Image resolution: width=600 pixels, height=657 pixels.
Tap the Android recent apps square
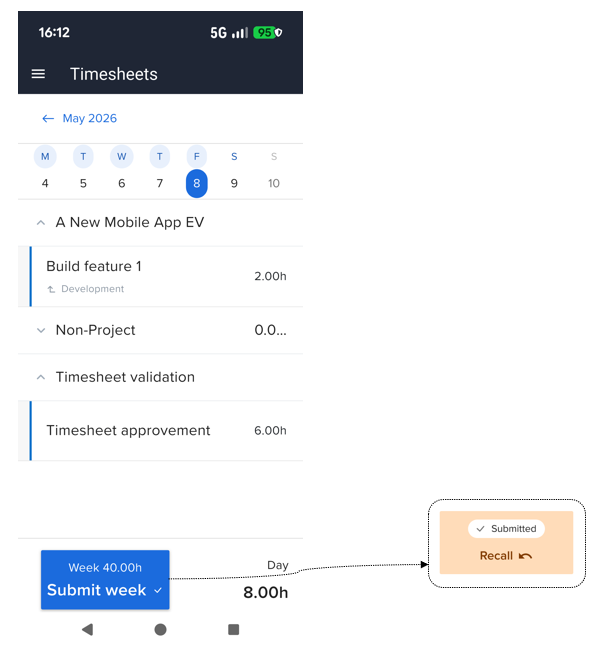pos(233,629)
